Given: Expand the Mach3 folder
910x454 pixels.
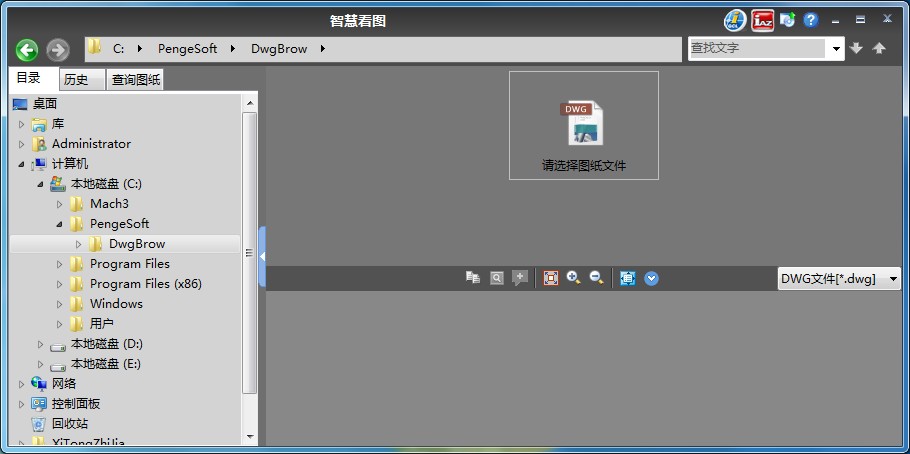Looking at the screenshot, I should point(59,204).
